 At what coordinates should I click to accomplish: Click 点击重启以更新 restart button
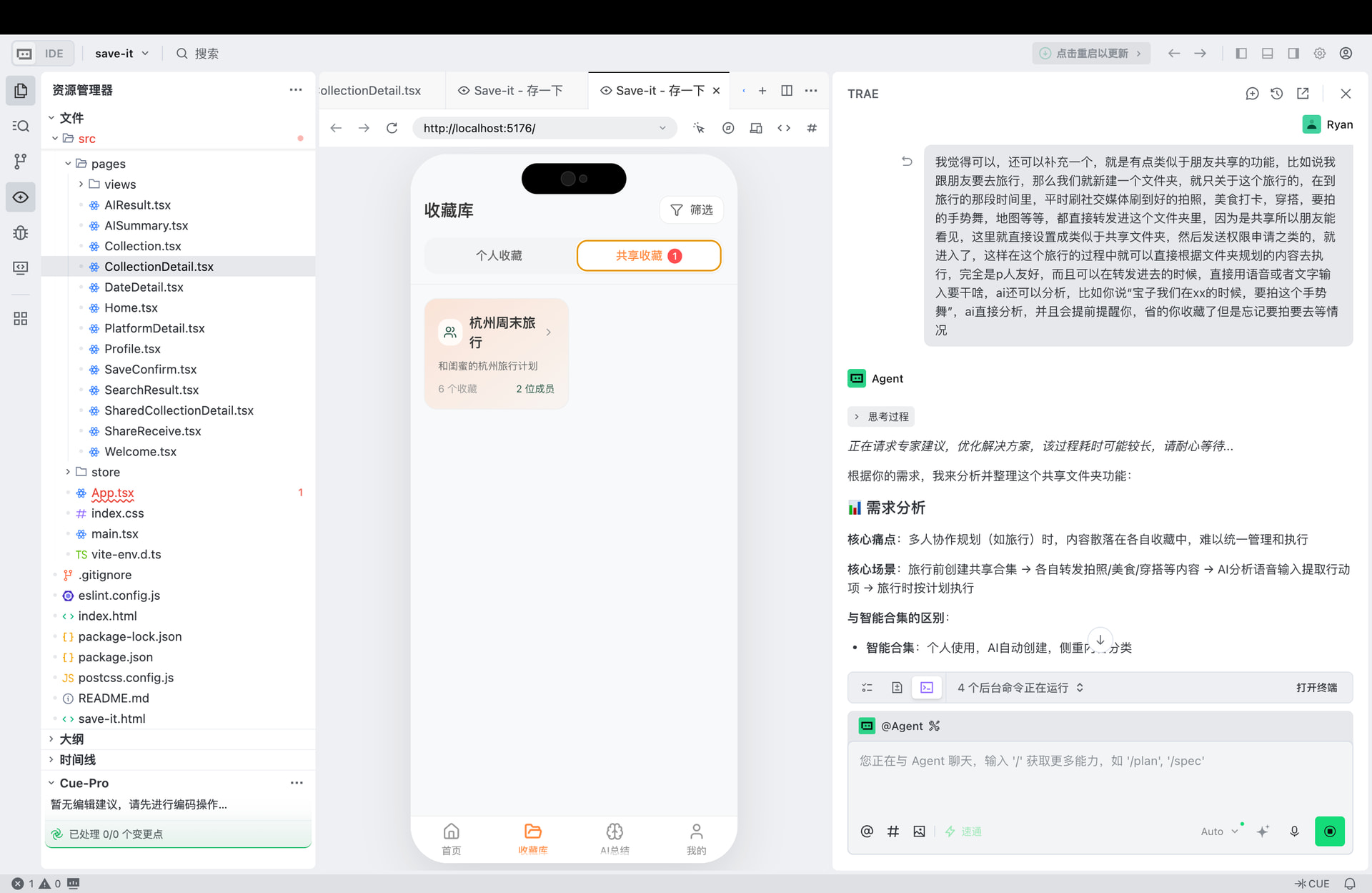1091,54
